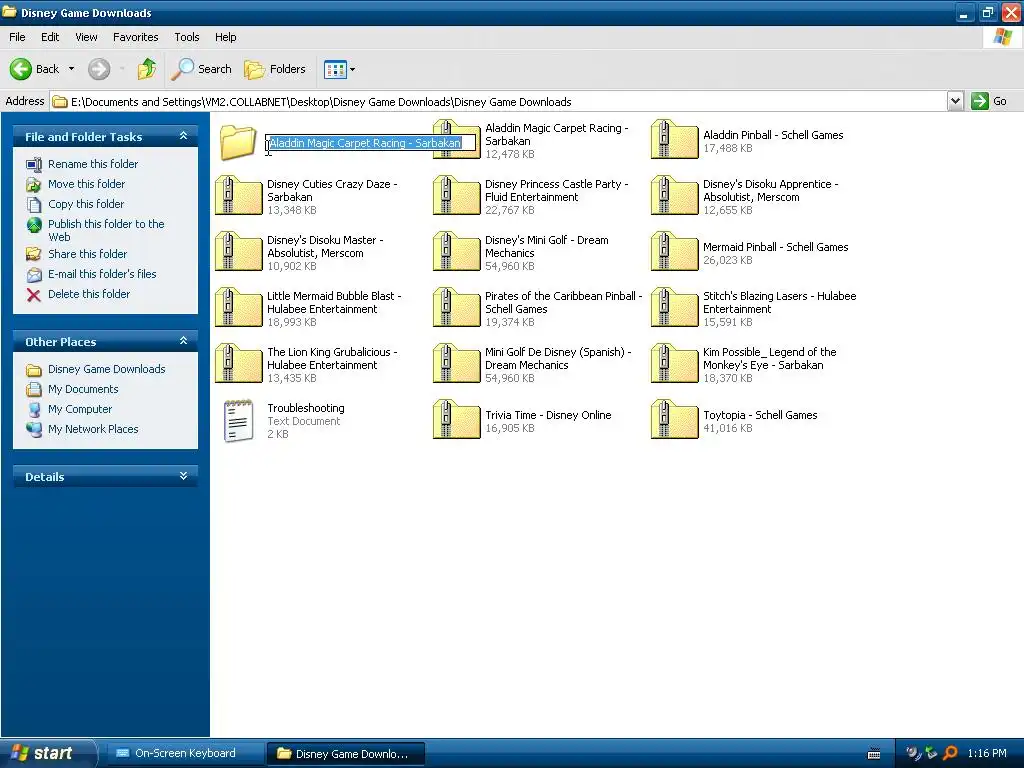1024x768 pixels.
Task: Click the orange magnifier tray icon
Action: (950, 753)
